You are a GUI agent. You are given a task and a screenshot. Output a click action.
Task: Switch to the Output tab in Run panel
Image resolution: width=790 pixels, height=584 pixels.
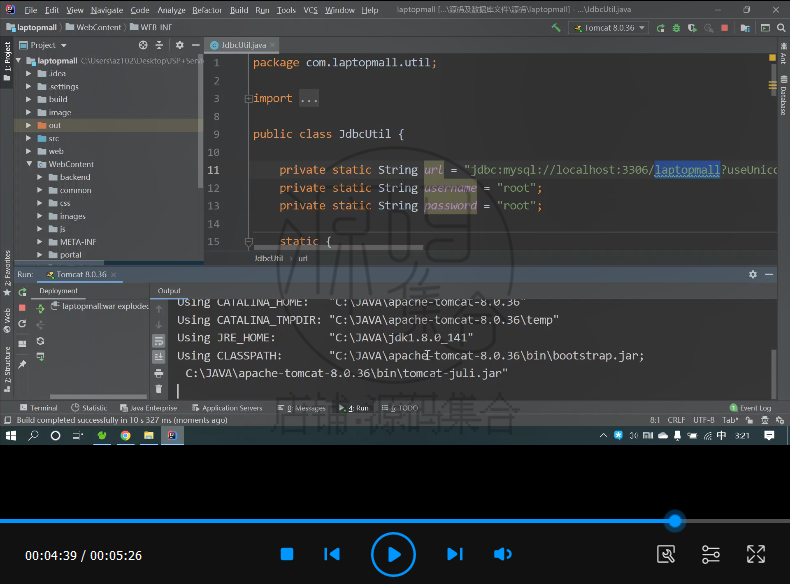(x=169, y=291)
